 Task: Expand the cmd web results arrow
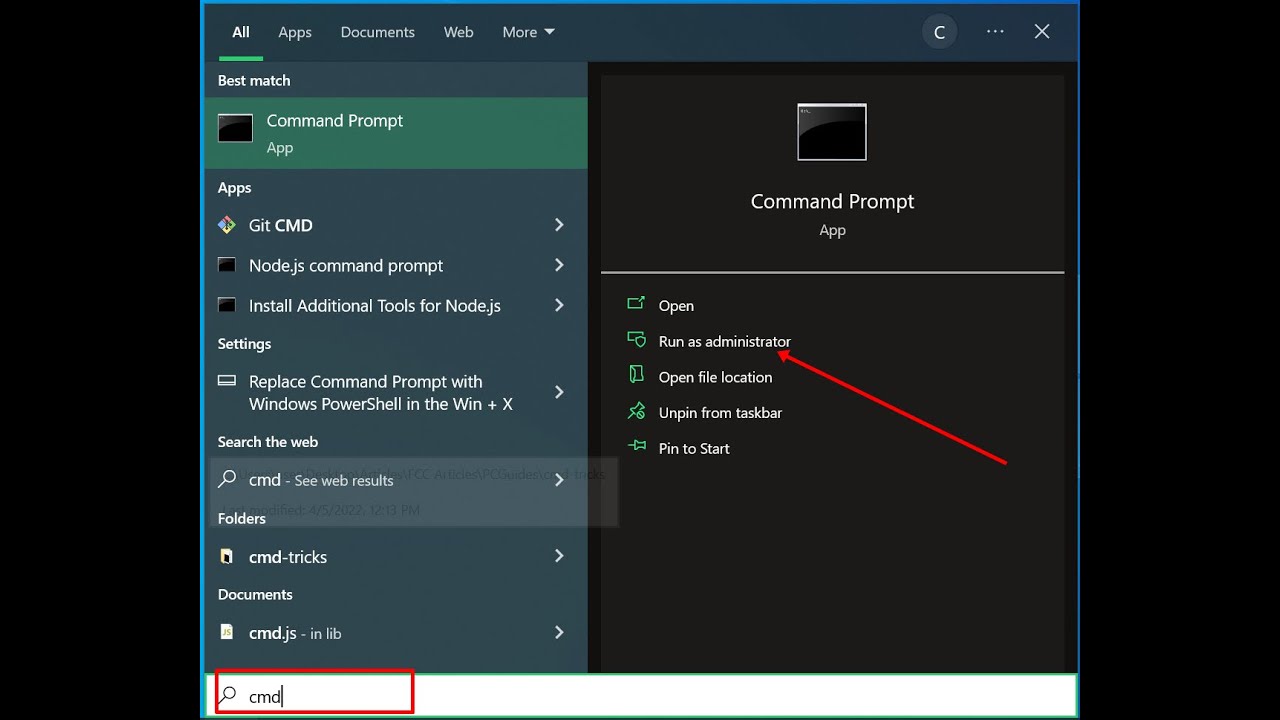click(x=559, y=479)
